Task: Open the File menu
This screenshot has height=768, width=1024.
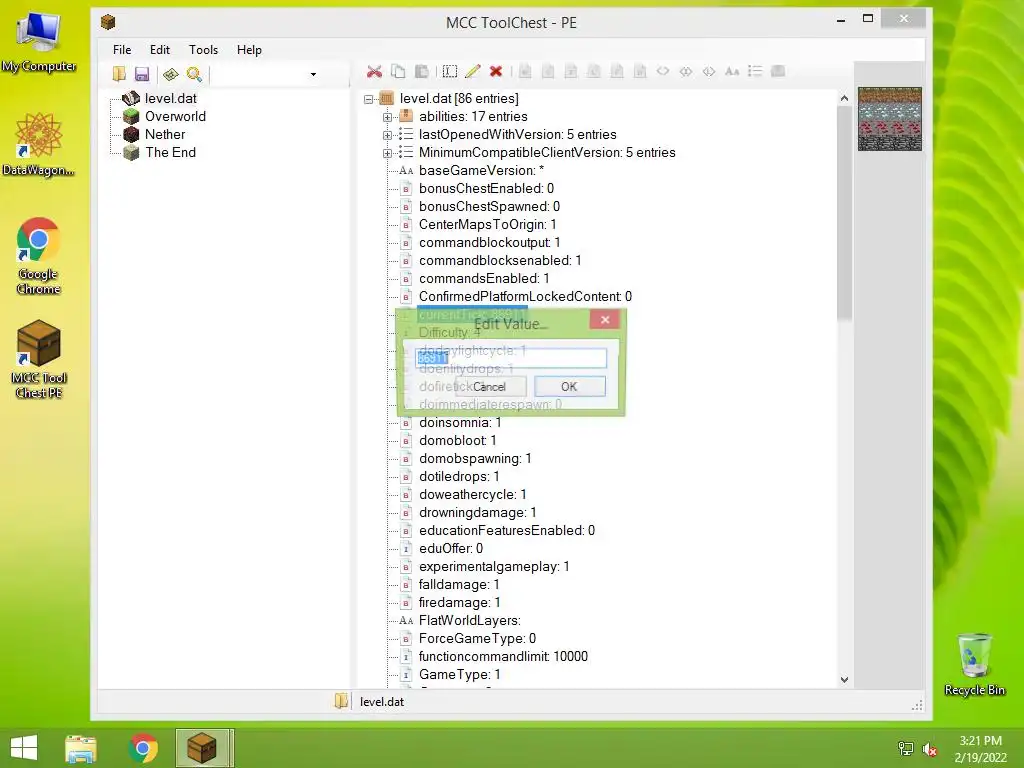Action: point(122,50)
